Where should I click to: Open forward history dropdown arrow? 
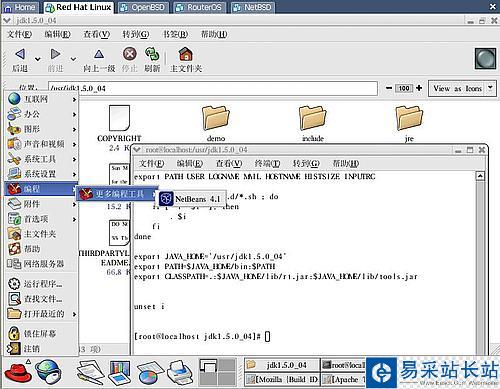pos(73,59)
